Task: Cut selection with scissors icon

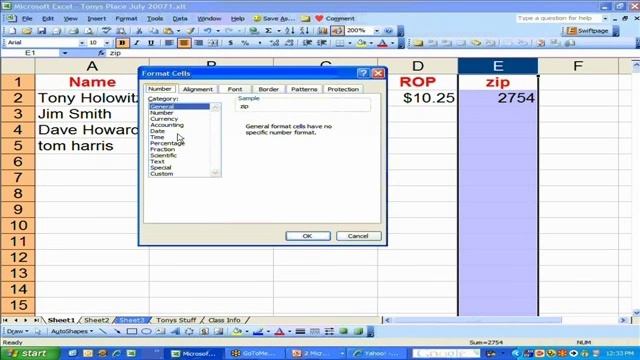Action: click(x=139, y=31)
